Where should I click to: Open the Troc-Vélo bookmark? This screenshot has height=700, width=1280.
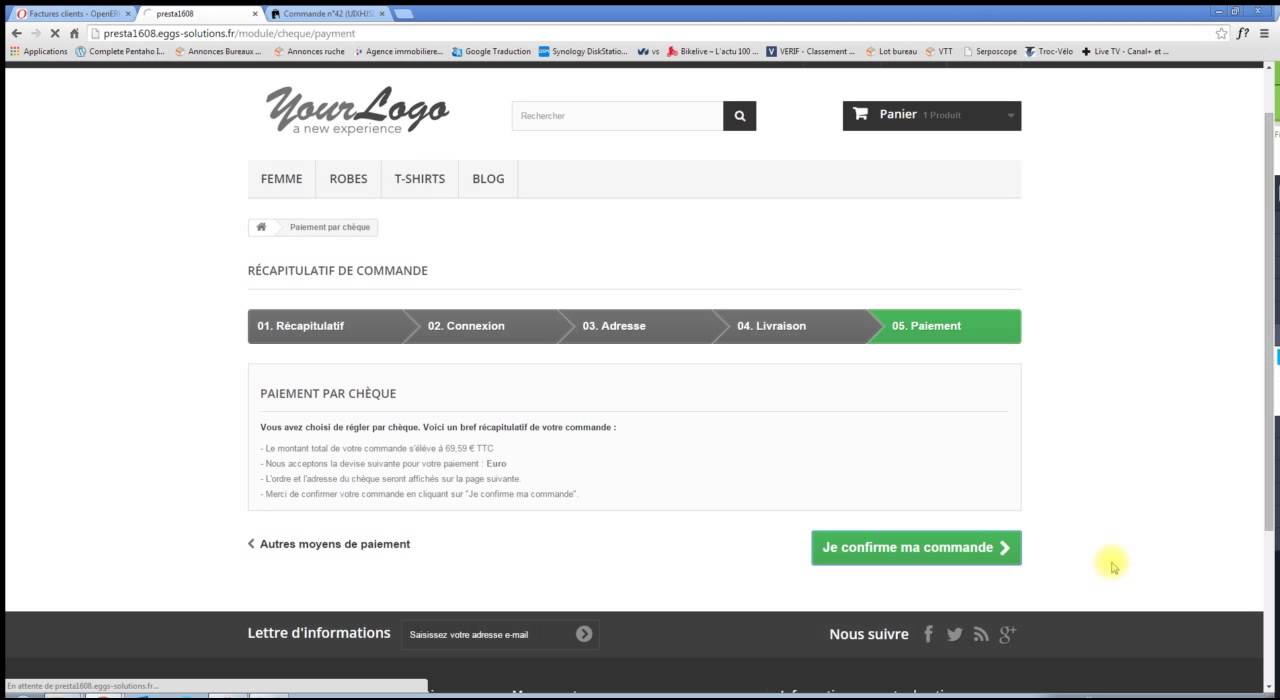tap(1048, 51)
